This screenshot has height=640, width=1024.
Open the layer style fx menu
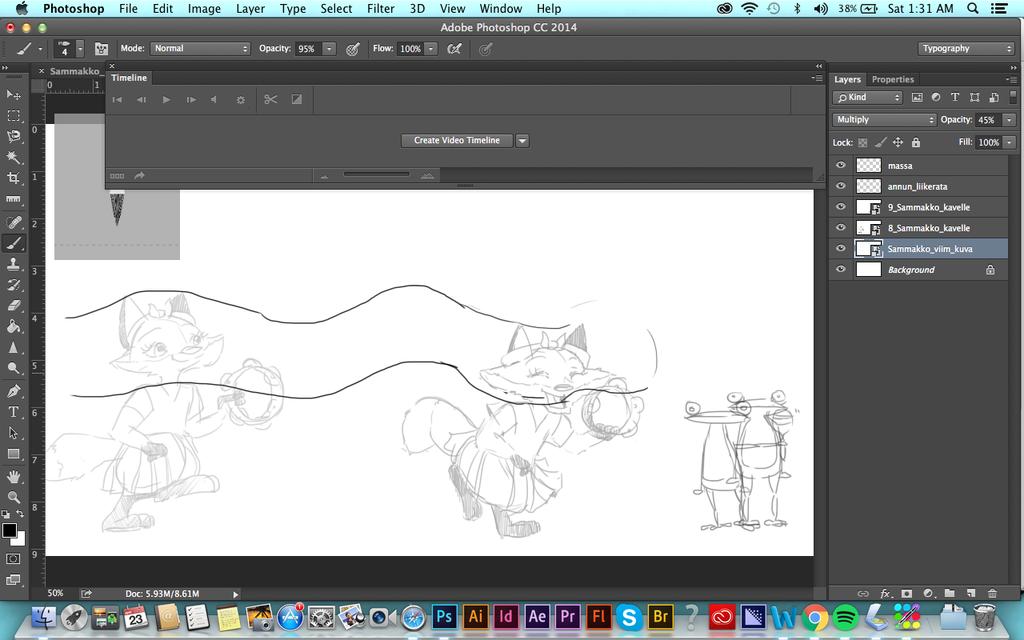tap(885, 594)
